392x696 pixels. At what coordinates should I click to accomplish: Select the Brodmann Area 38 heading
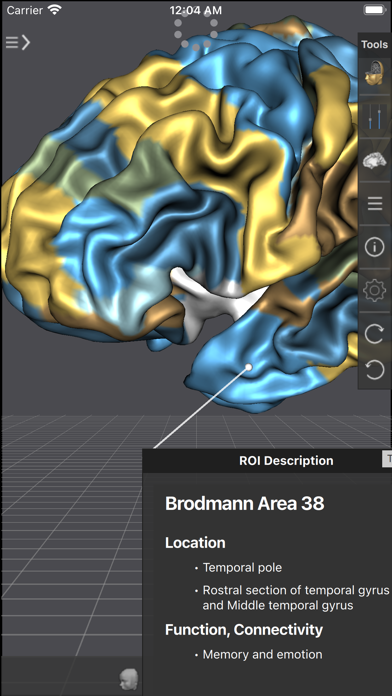[x=245, y=504]
